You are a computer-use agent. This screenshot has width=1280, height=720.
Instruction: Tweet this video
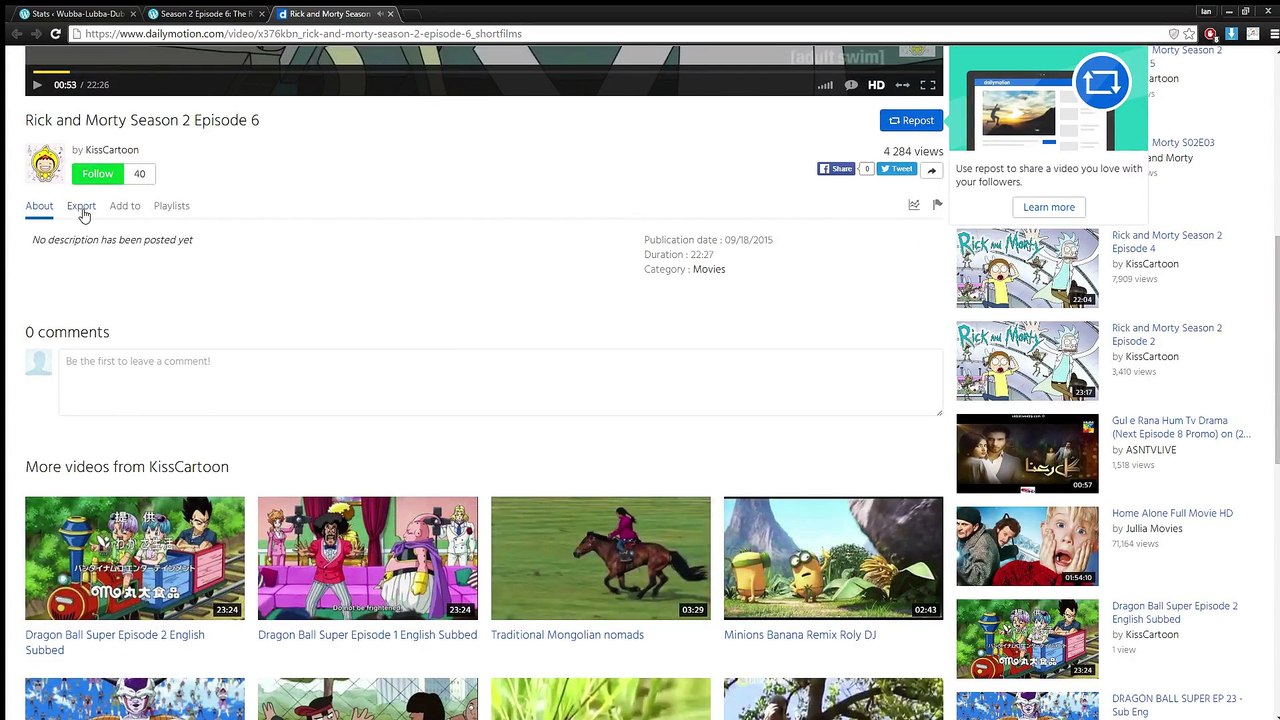coord(897,169)
